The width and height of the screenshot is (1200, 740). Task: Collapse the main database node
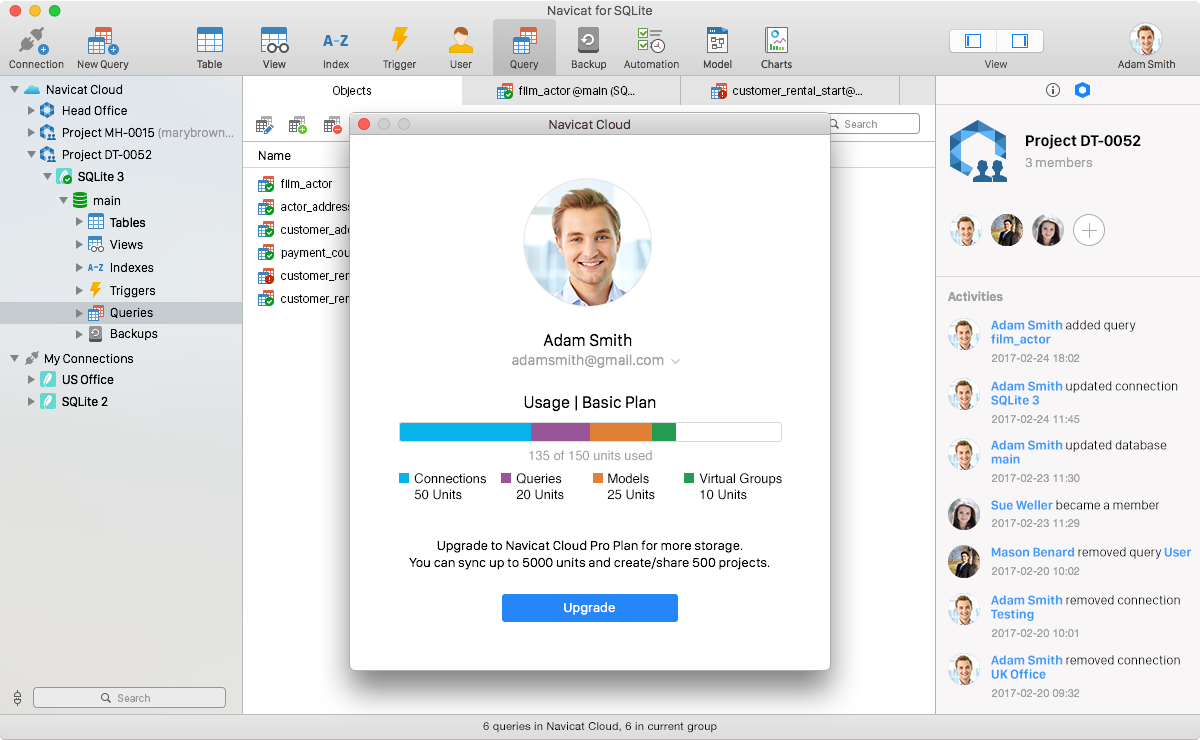coord(63,200)
